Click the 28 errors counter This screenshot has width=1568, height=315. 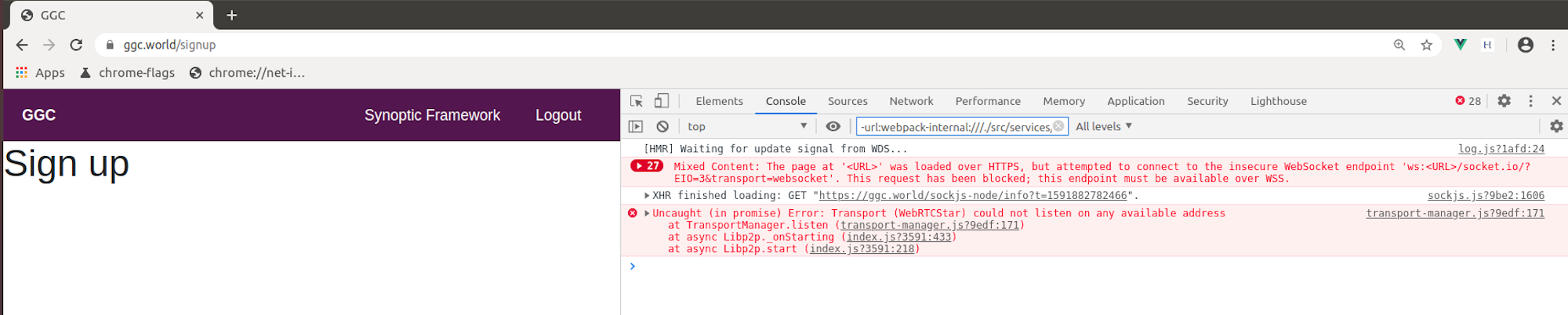(x=1468, y=101)
